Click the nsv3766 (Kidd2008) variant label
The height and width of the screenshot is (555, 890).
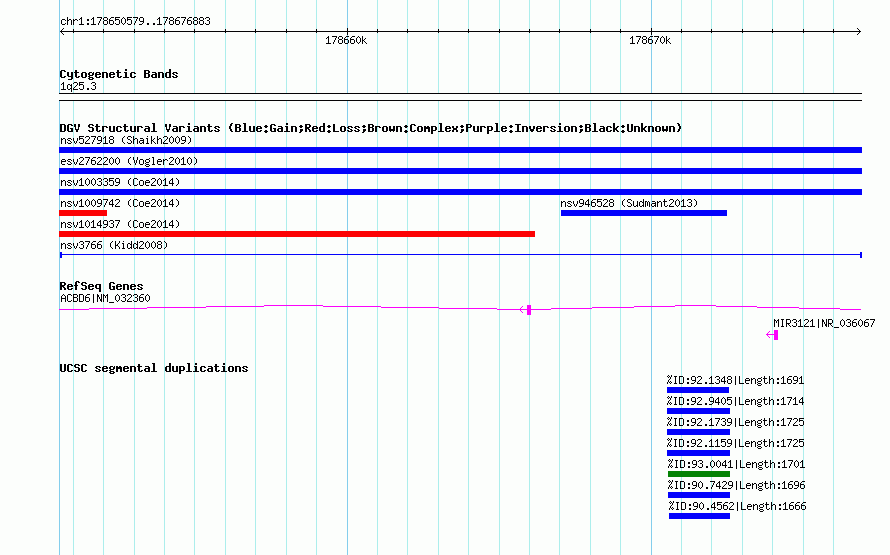114,245
